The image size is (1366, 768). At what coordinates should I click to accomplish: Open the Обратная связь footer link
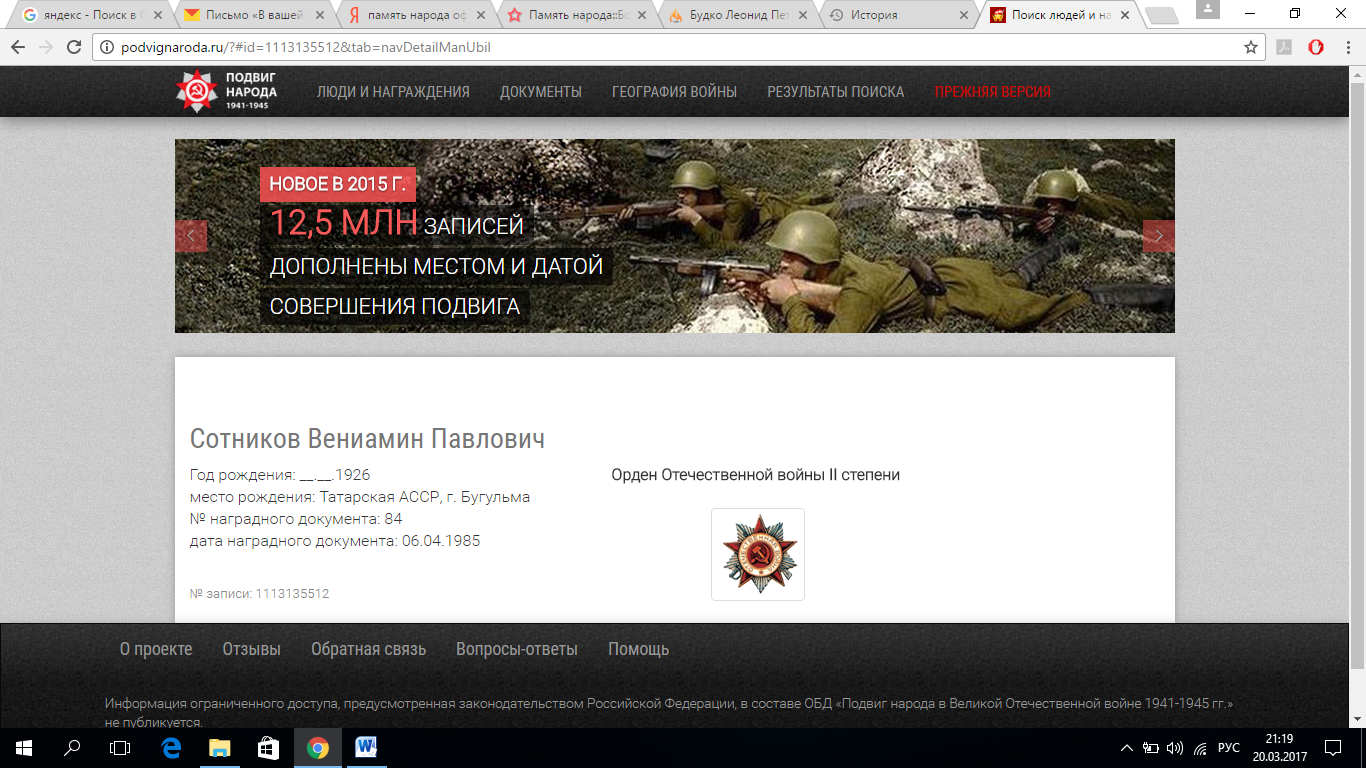368,649
